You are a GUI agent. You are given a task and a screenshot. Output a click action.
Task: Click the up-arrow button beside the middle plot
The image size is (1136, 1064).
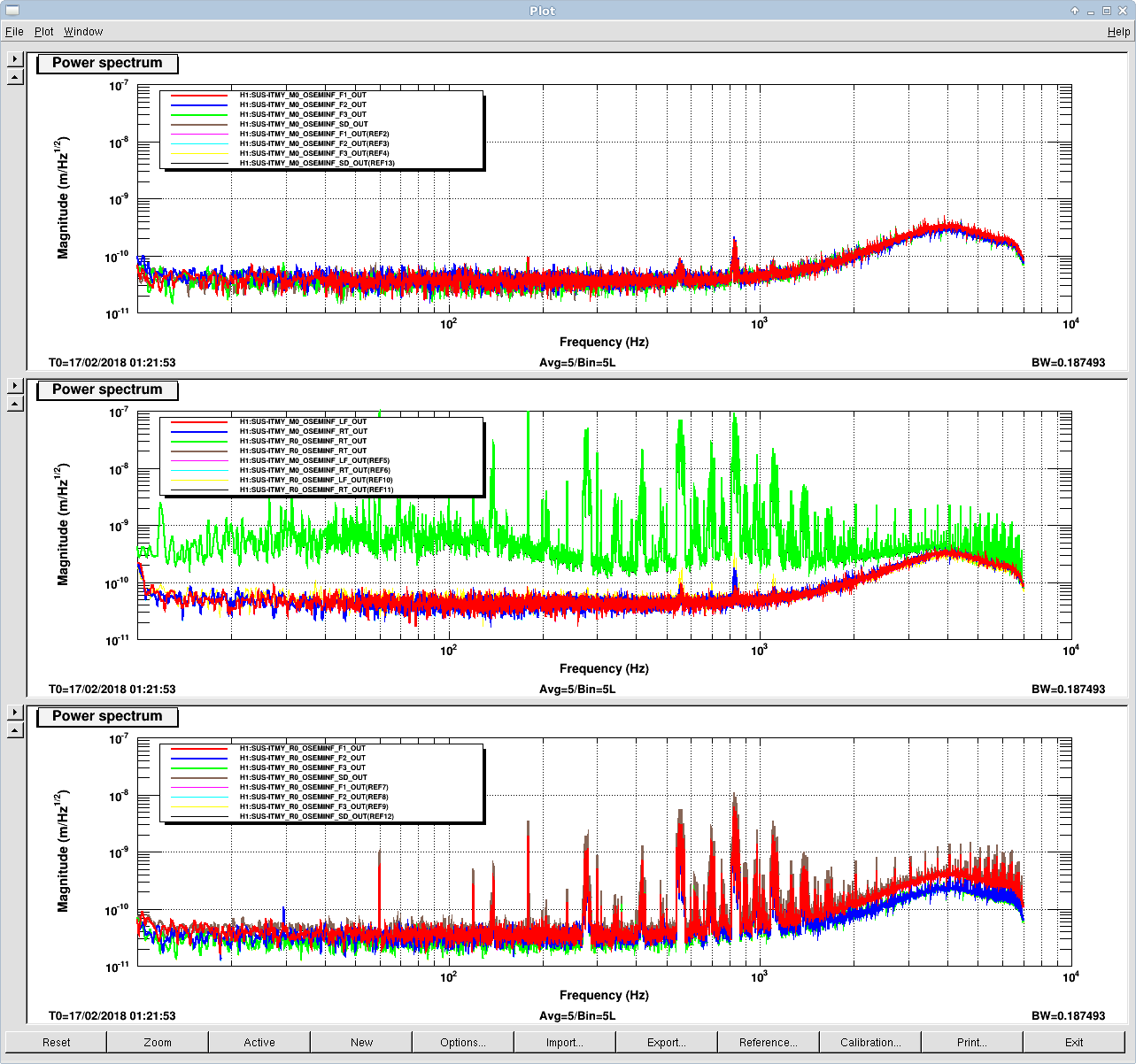14,404
